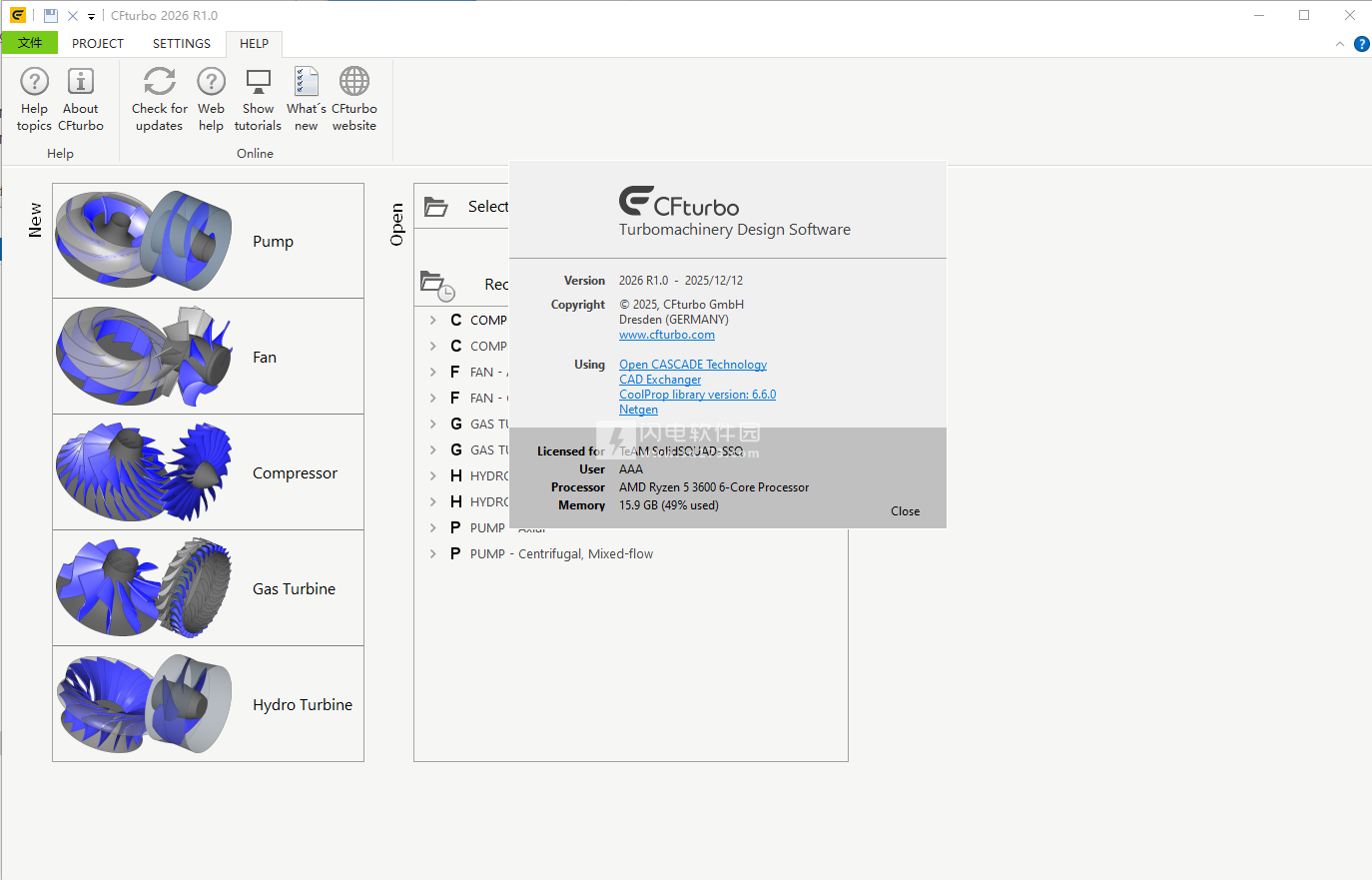Image resolution: width=1372 pixels, height=880 pixels.
Task: Open Help topics from the ribbon
Action: tap(34, 99)
